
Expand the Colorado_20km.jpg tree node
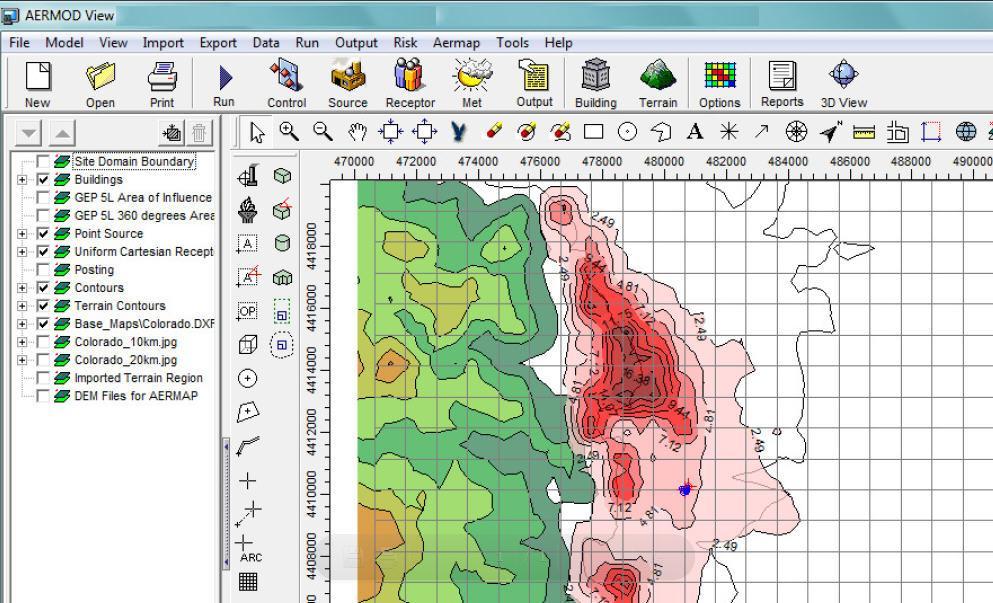tap(22, 360)
